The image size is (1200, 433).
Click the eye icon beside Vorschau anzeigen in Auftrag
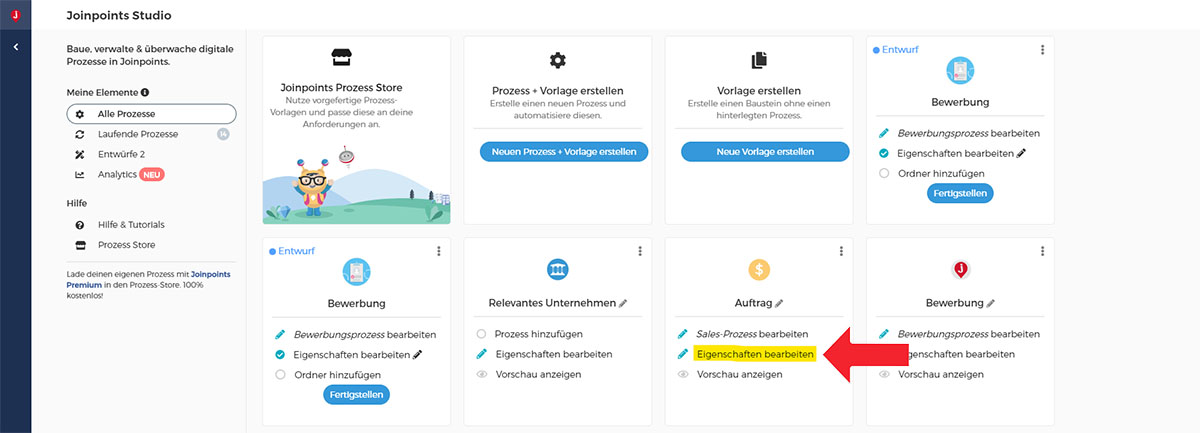pos(683,374)
